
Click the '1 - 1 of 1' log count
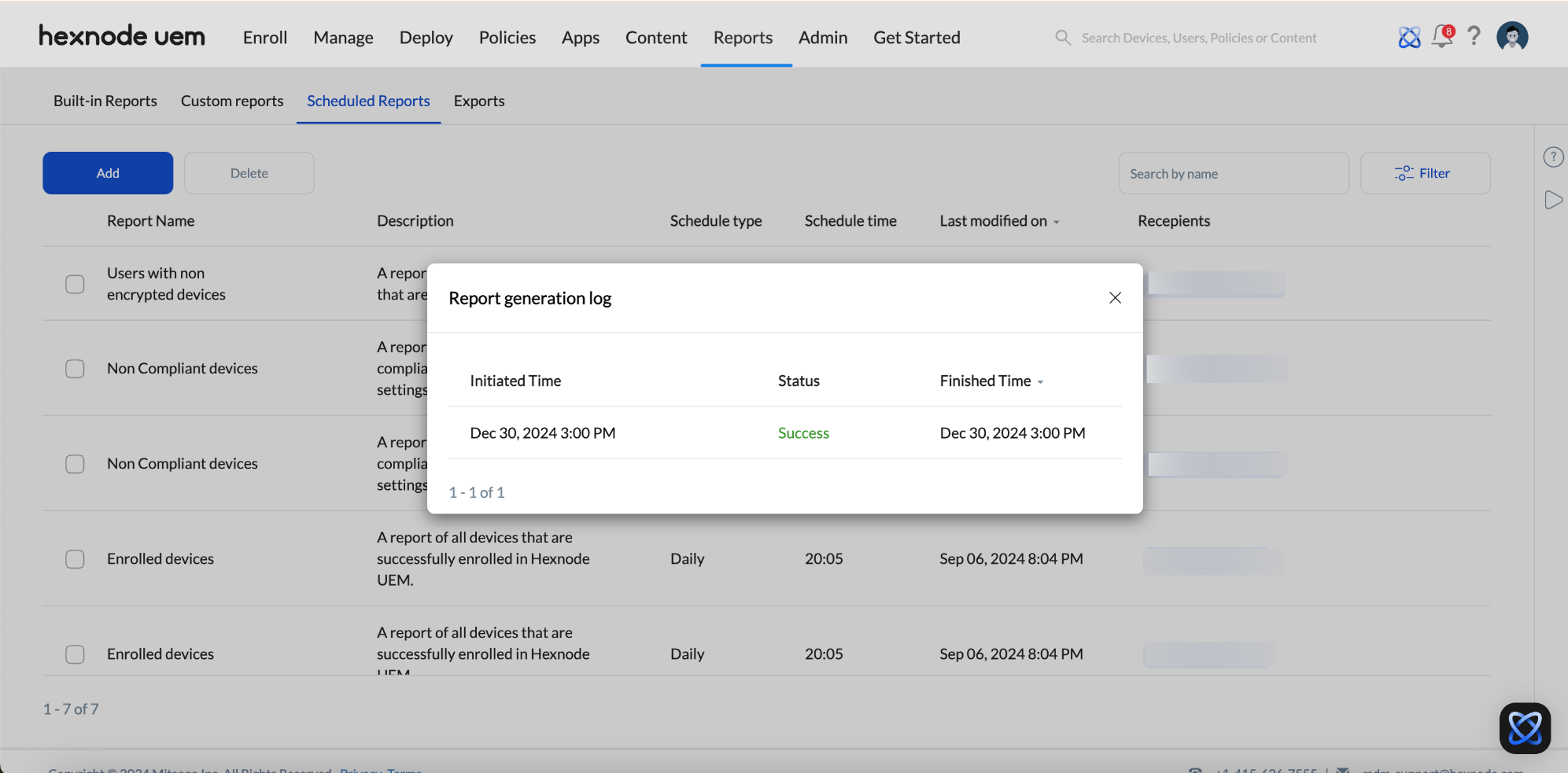pos(477,492)
